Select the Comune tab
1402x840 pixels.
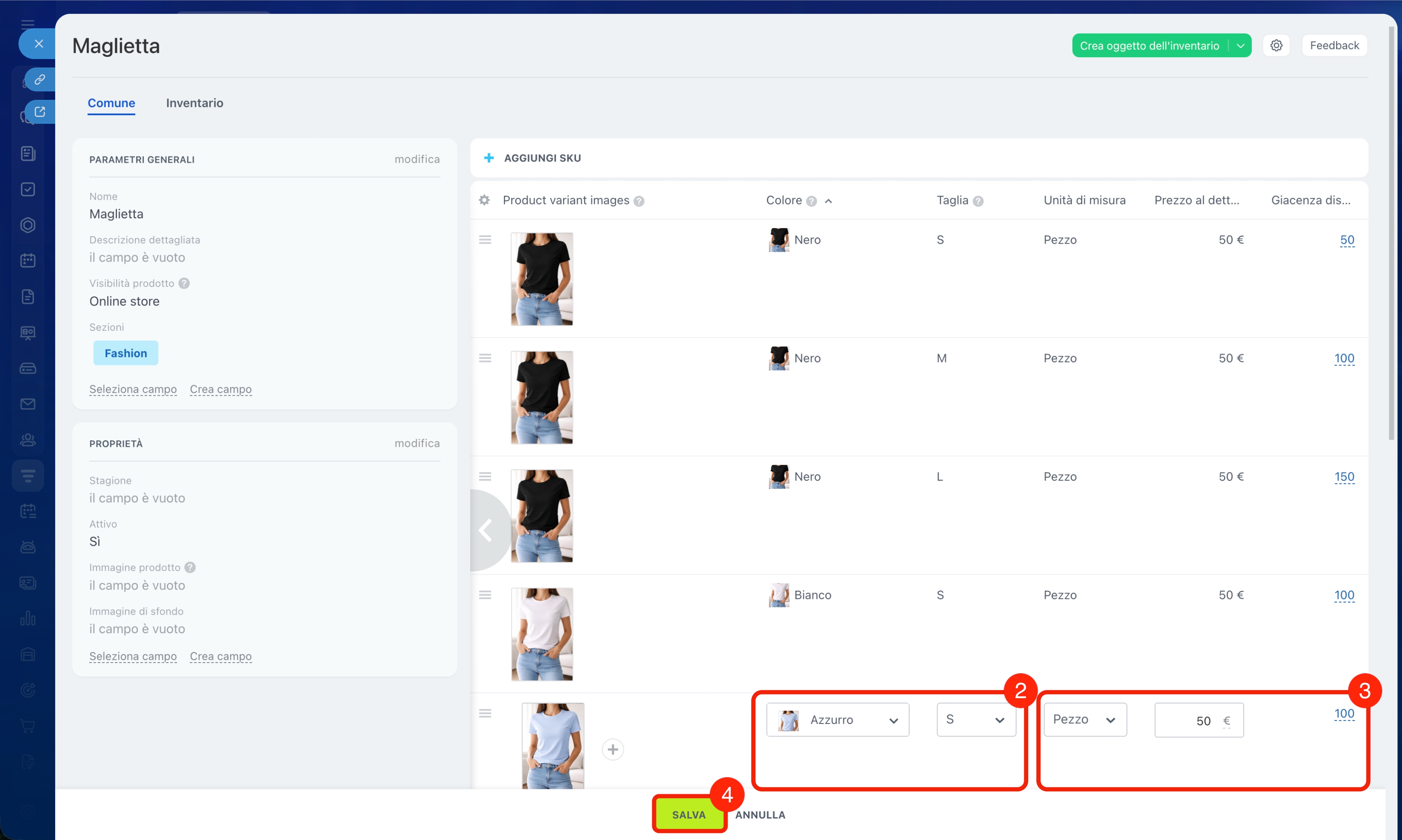coord(111,103)
